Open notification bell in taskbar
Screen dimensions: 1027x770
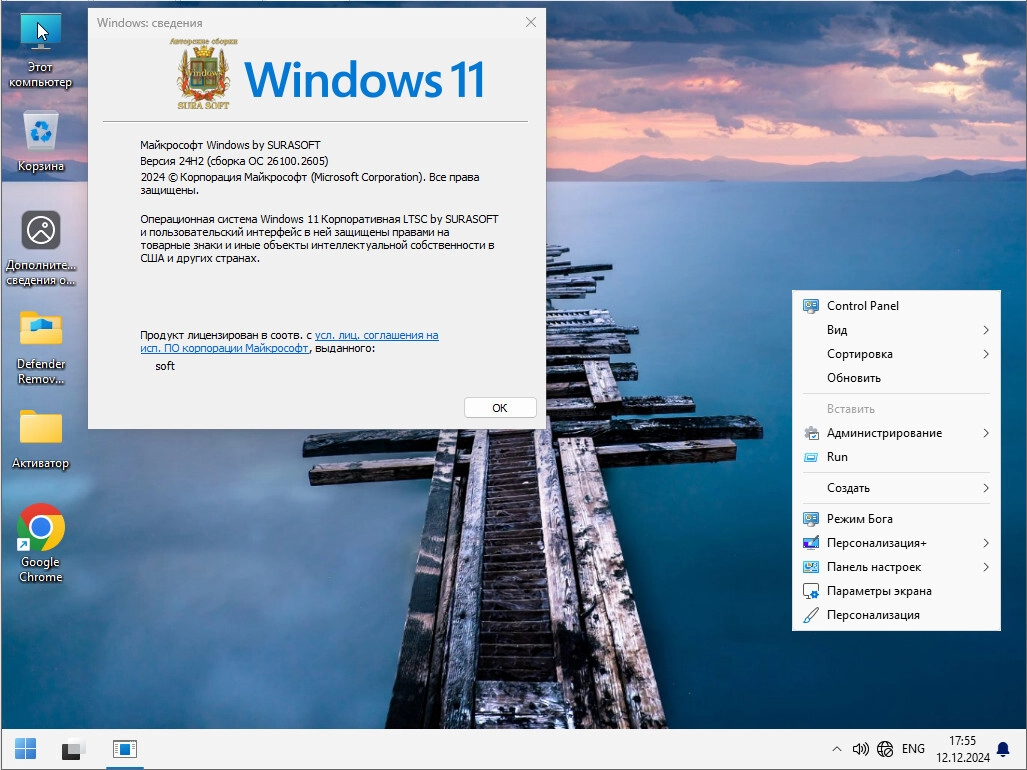[1003, 749]
